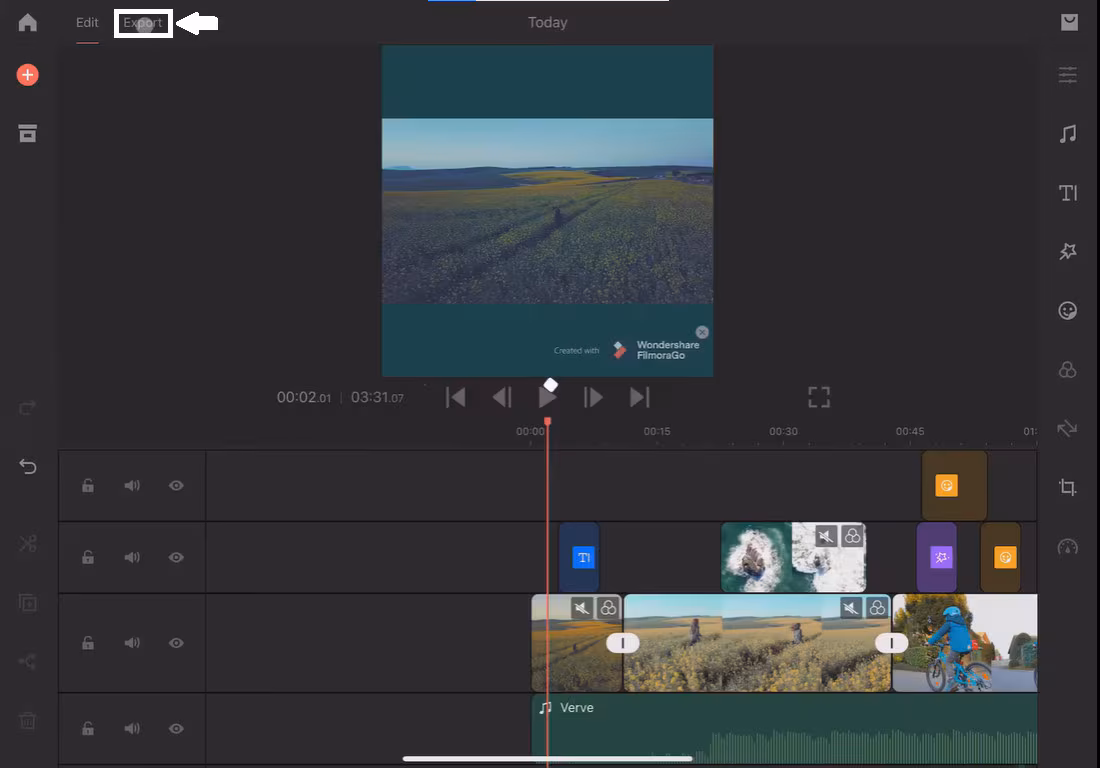The image size is (1100, 768).
Task: Click filter icon on second field clip
Action: (878, 608)
